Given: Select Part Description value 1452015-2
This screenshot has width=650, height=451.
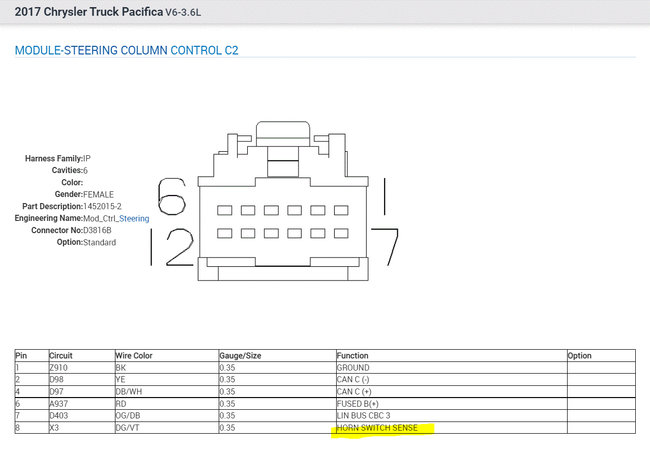Looking at the screenshot, I should pyautogui.click(x=102, y=206).
